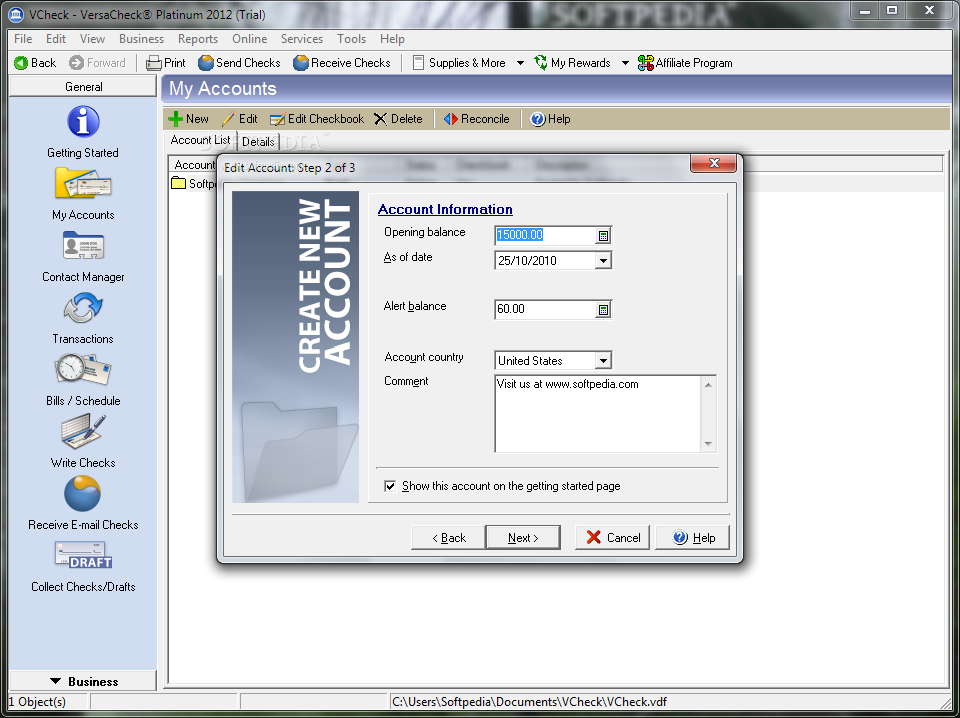Viewport: 960px width, 718px height.
Task: Open the Services menu
Action: pos(302,39)
